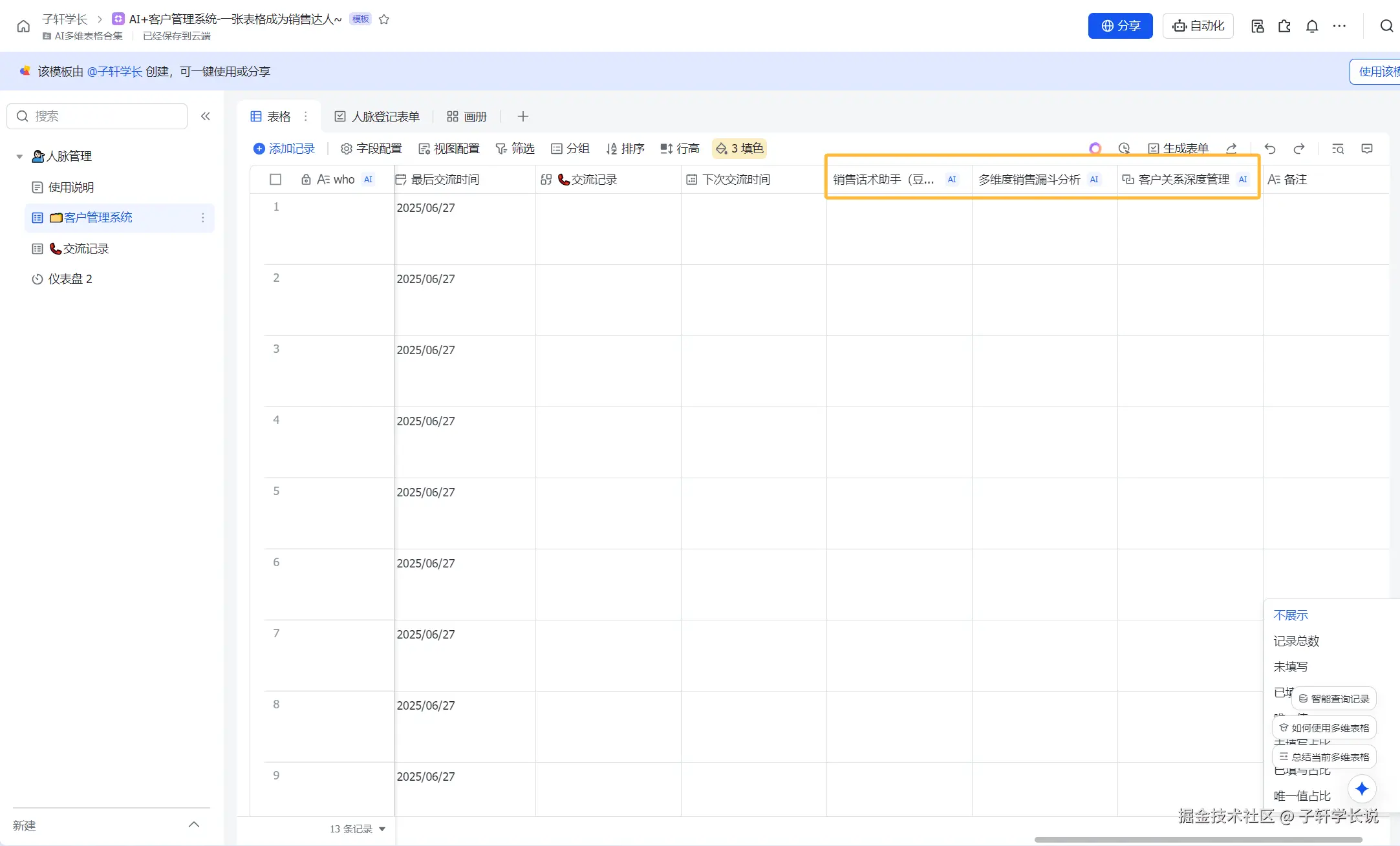Screen dimensions: 1400x846
Task: Star this template as favorite
Action: [383, 19]
